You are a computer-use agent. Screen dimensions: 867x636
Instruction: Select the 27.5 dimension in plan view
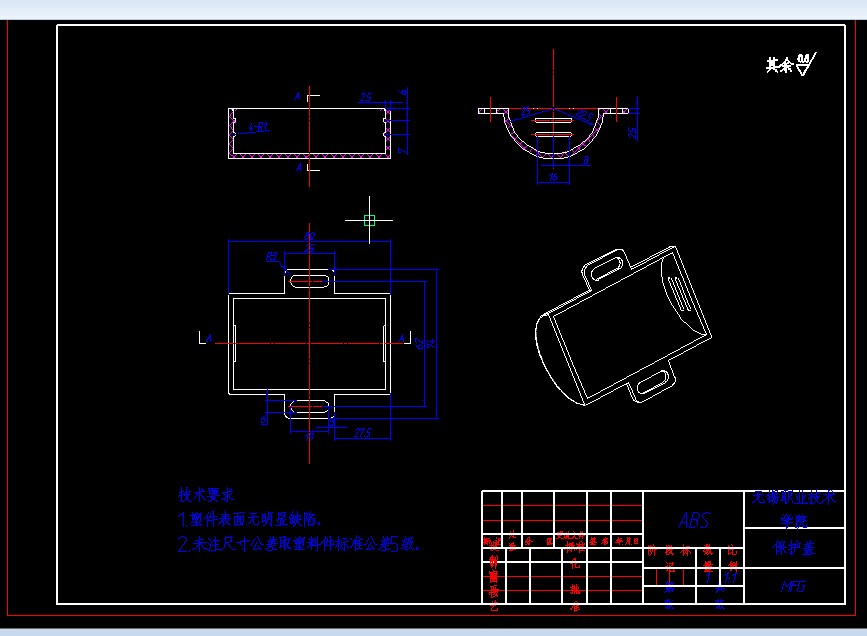click(363, 433)
